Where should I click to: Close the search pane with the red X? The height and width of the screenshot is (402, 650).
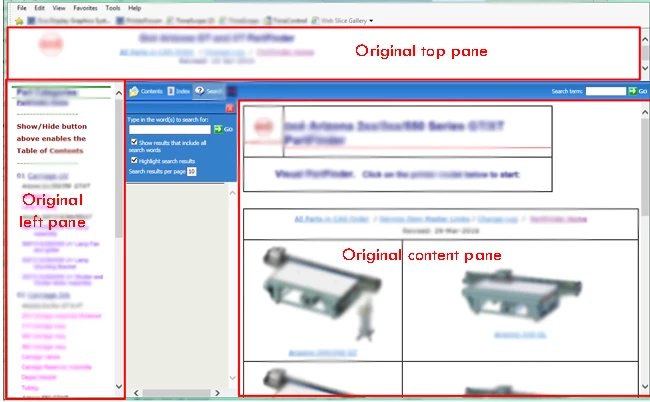tap(230, 108)
